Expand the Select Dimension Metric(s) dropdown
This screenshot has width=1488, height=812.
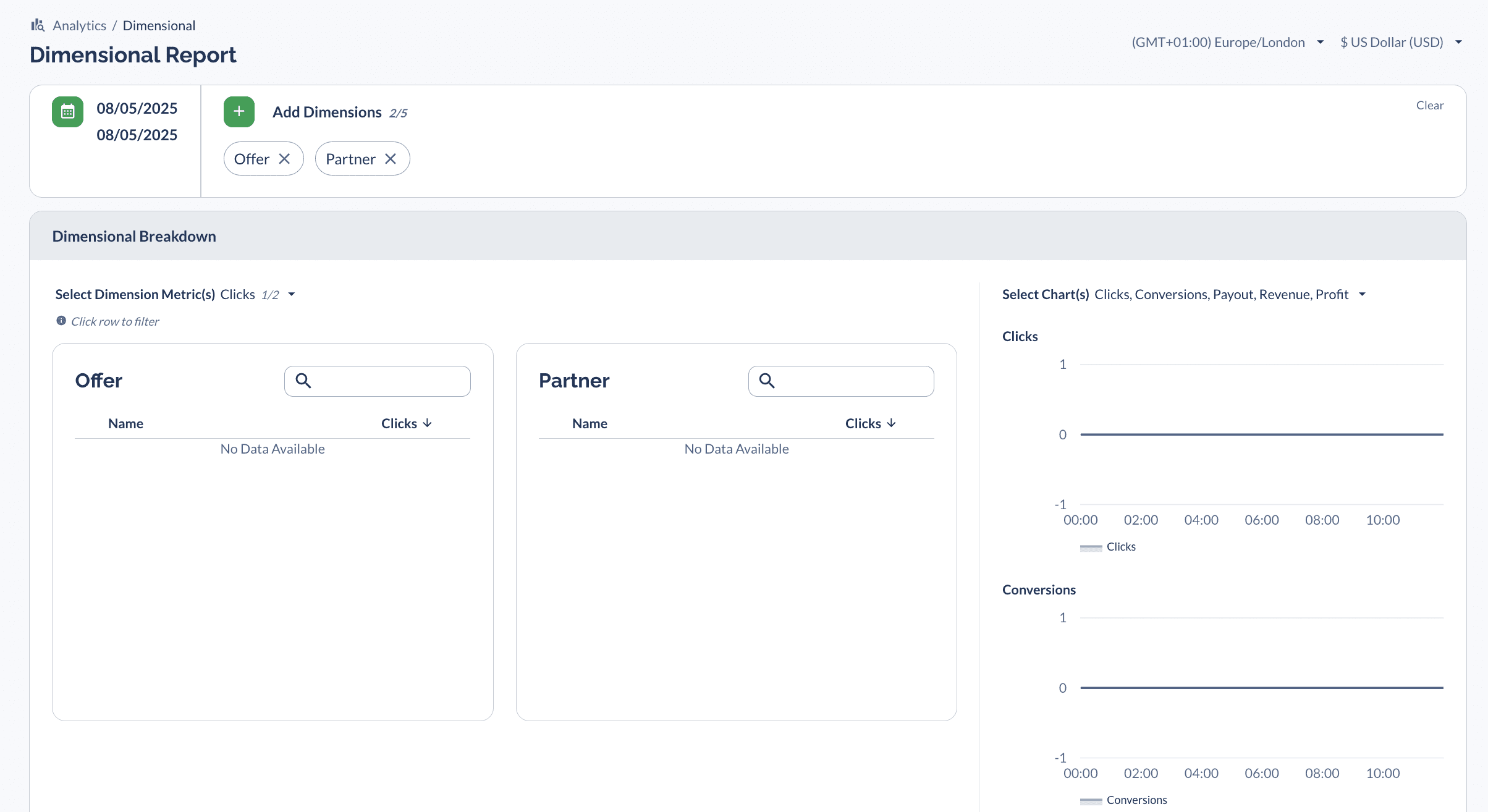pyautogui.click(x=292, y=295)
